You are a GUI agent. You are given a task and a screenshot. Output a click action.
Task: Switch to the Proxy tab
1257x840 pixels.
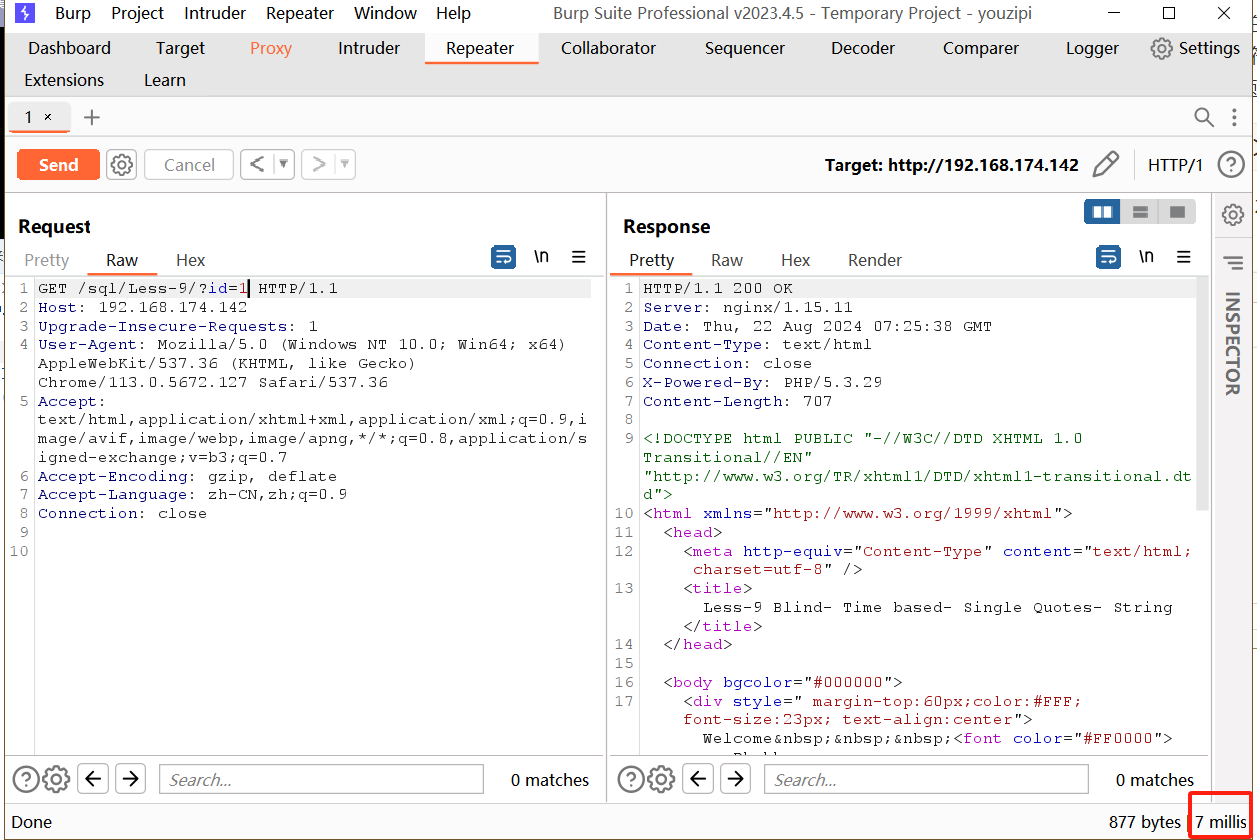pos(271,48)
